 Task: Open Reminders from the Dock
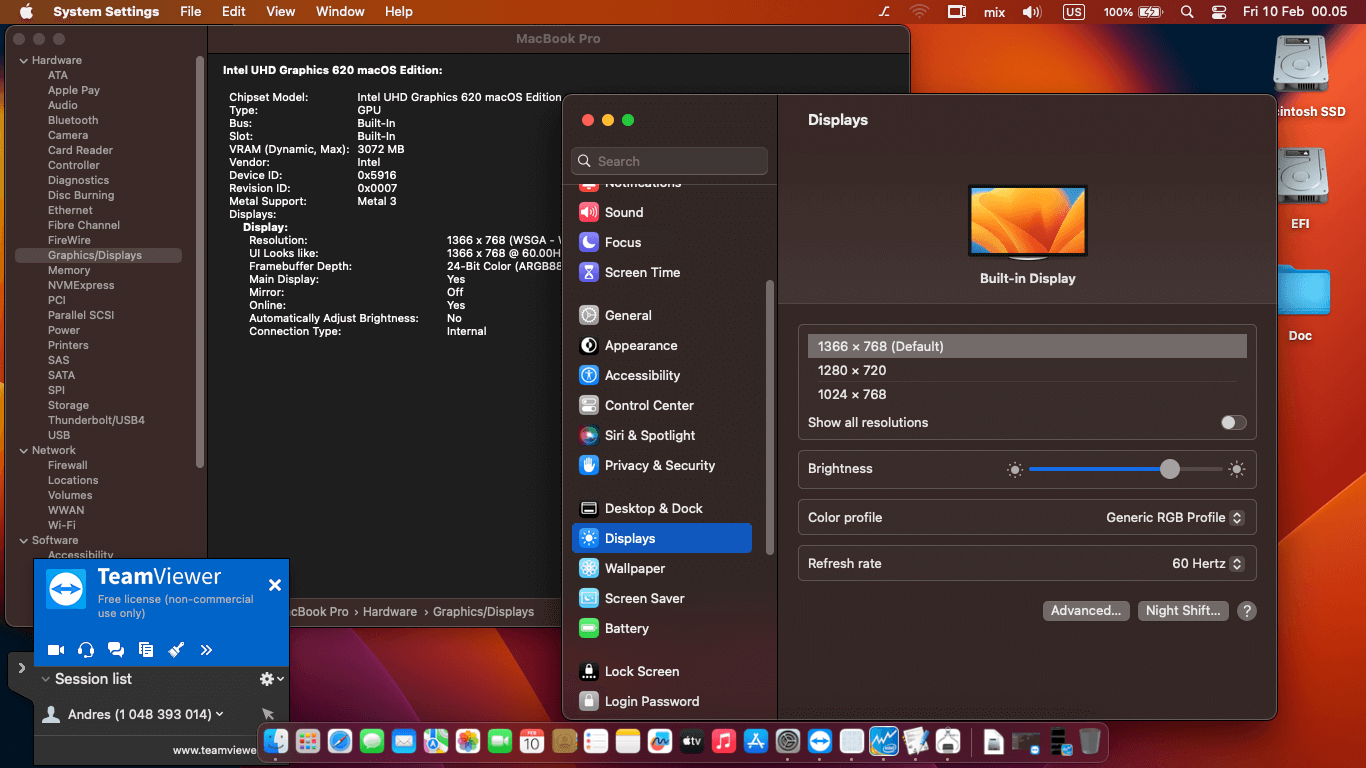click(596, 741)
